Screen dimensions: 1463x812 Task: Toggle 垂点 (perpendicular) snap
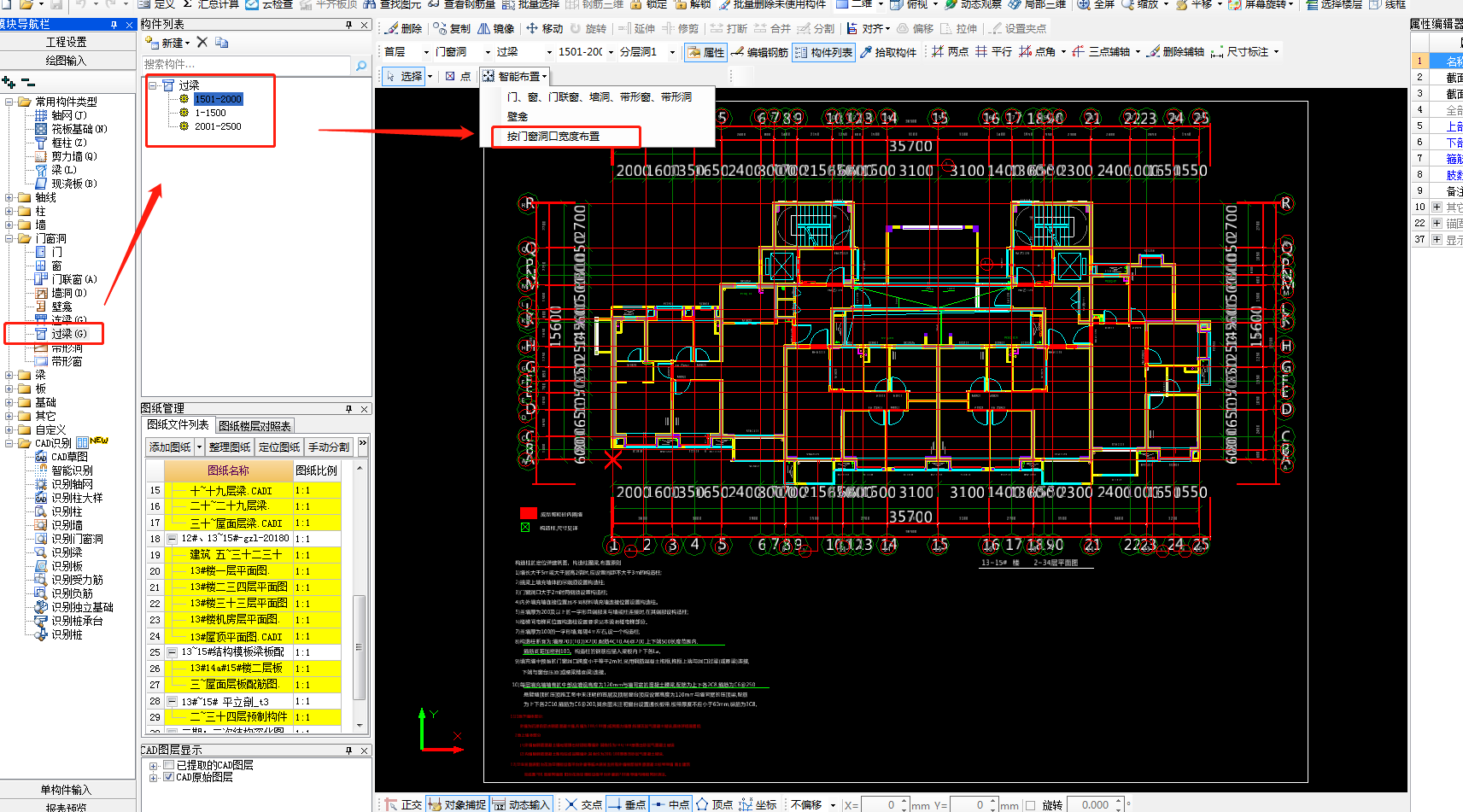point(628,804)
